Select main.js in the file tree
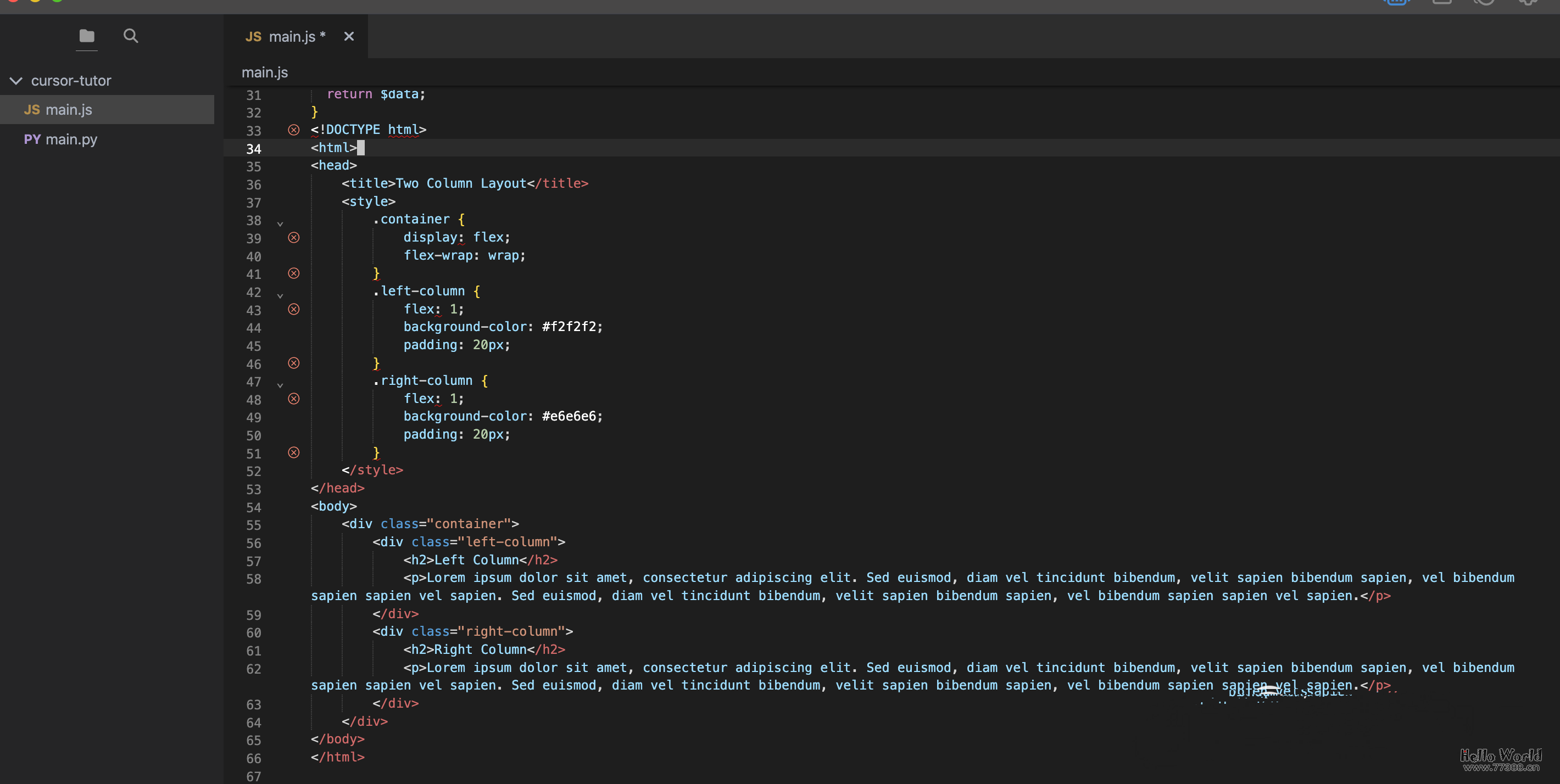The image size is (1560, 784). coord(69,110)
